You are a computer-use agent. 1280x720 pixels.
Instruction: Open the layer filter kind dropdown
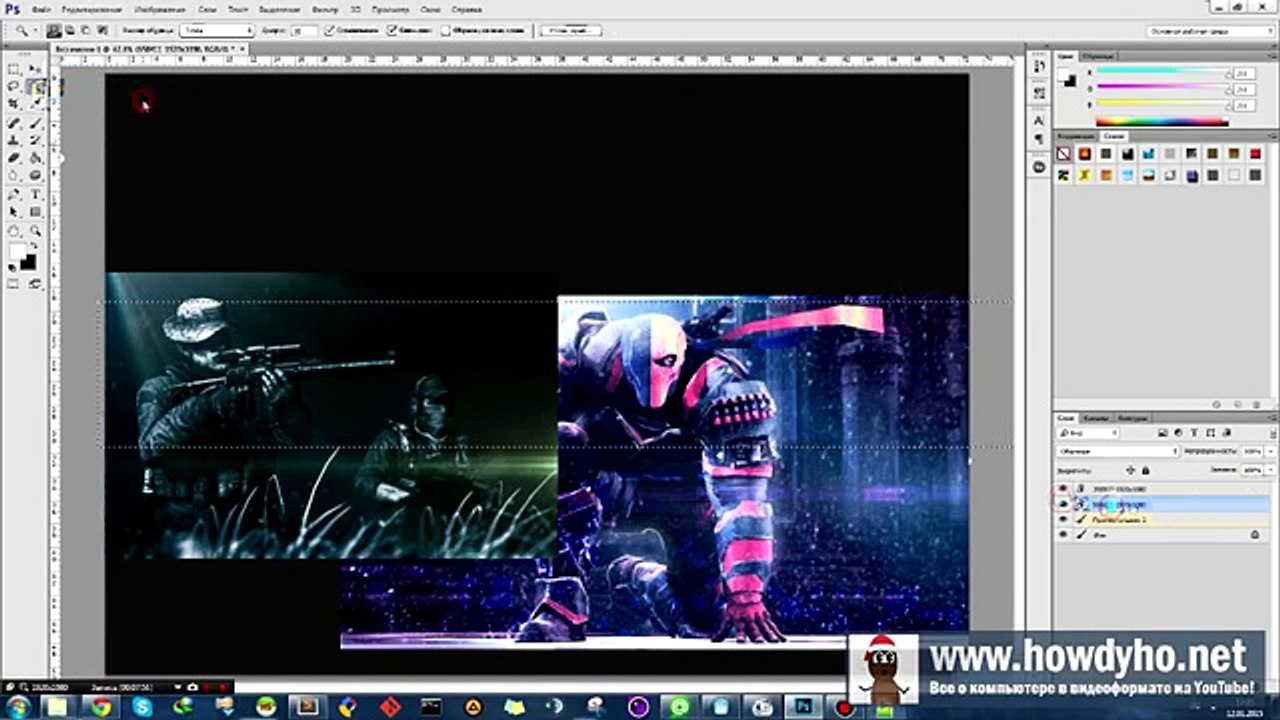point(1088,433)
